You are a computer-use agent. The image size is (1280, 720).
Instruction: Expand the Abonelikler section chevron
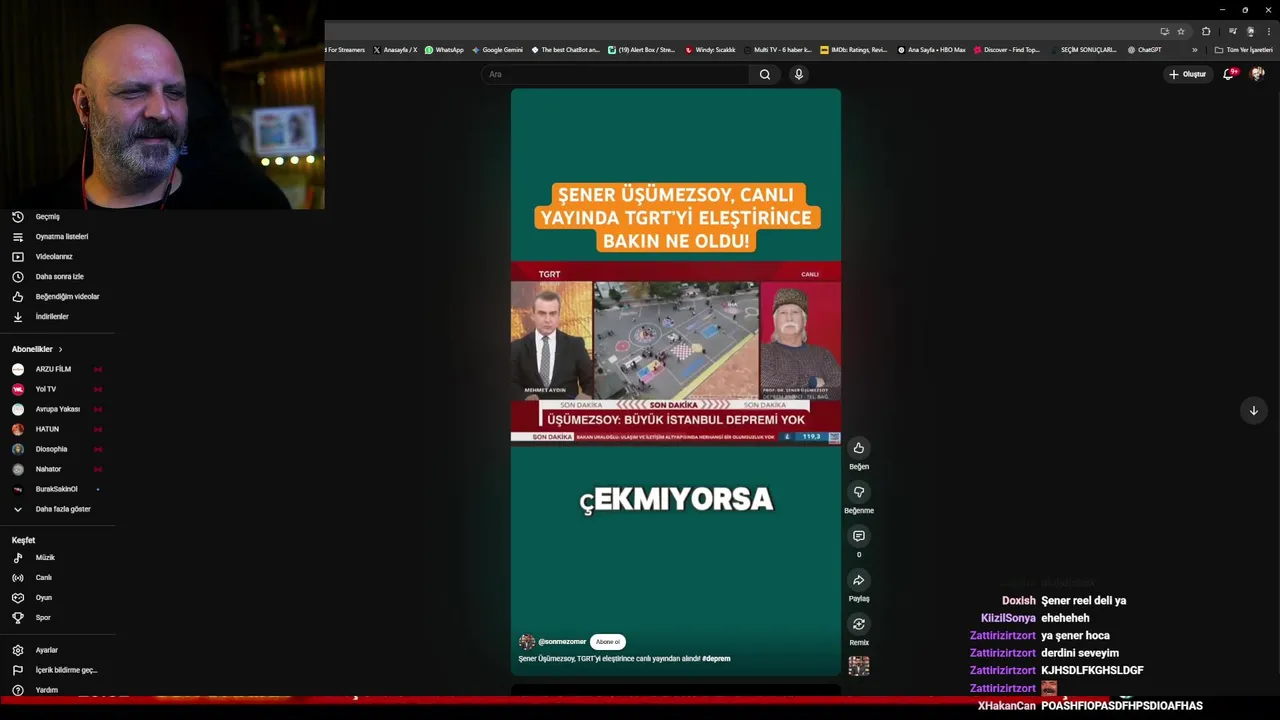tap(60, 349)
